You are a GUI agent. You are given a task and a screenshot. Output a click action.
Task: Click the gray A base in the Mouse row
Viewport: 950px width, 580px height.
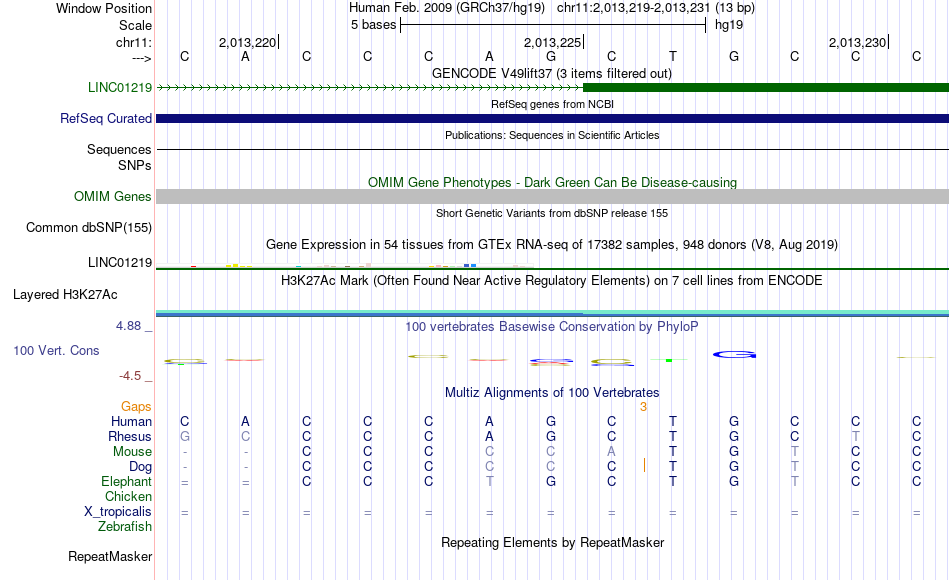pos(611,452)
